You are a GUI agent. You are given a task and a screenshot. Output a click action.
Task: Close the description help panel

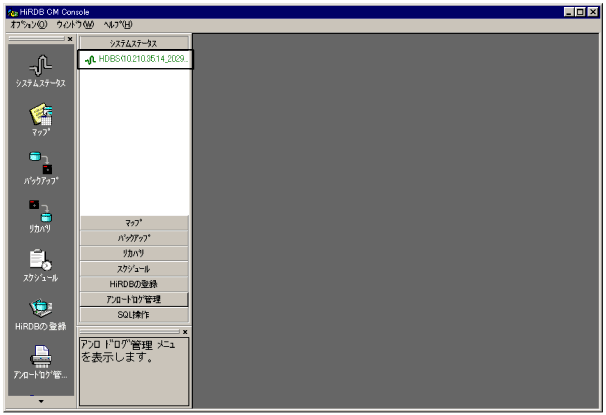coord(185,332)
